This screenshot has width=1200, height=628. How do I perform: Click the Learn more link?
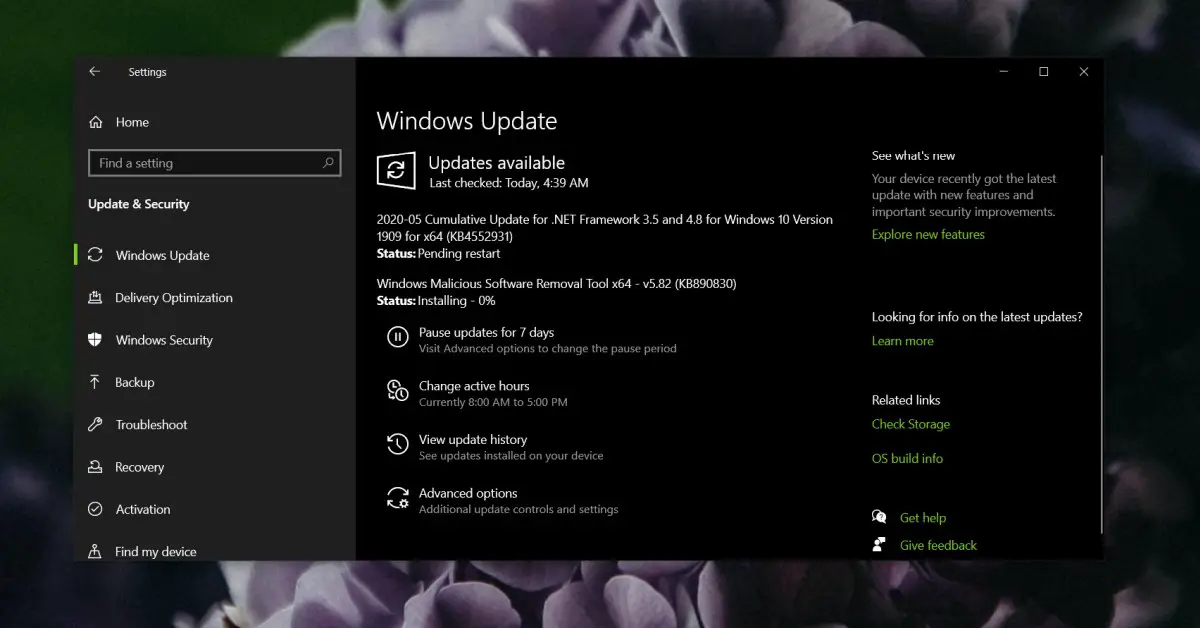coord(902,341)
